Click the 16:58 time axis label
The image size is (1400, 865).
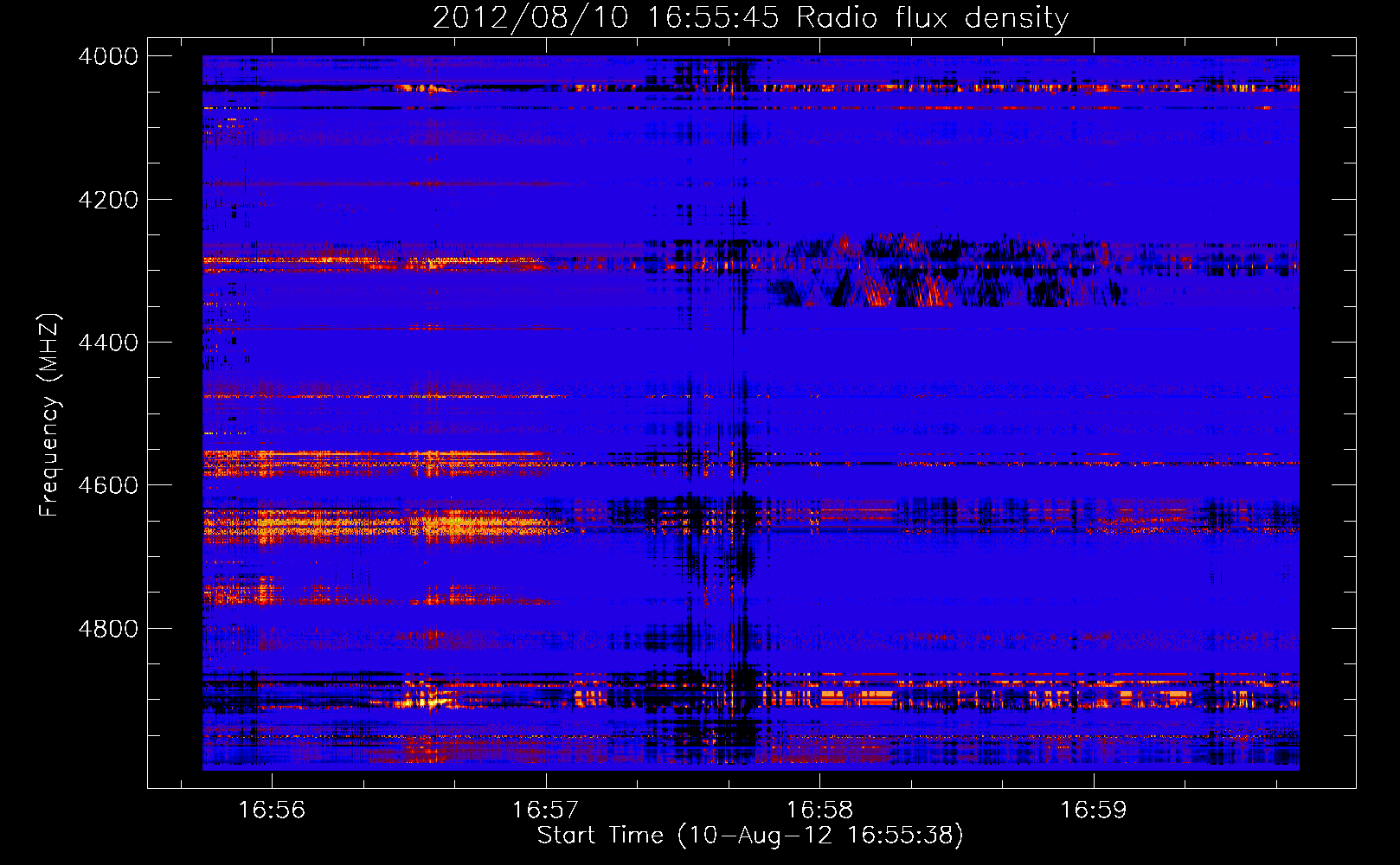coord(819,810)
